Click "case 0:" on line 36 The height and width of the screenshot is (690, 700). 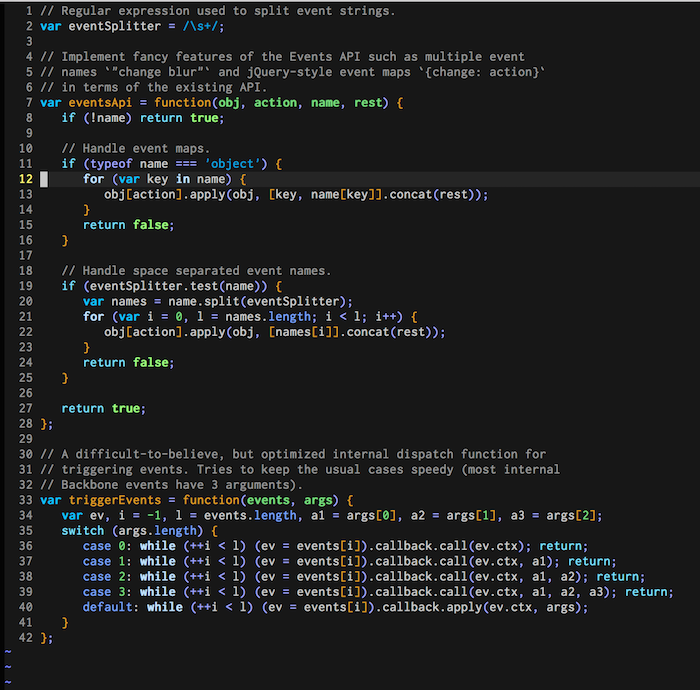coord(108,546)
